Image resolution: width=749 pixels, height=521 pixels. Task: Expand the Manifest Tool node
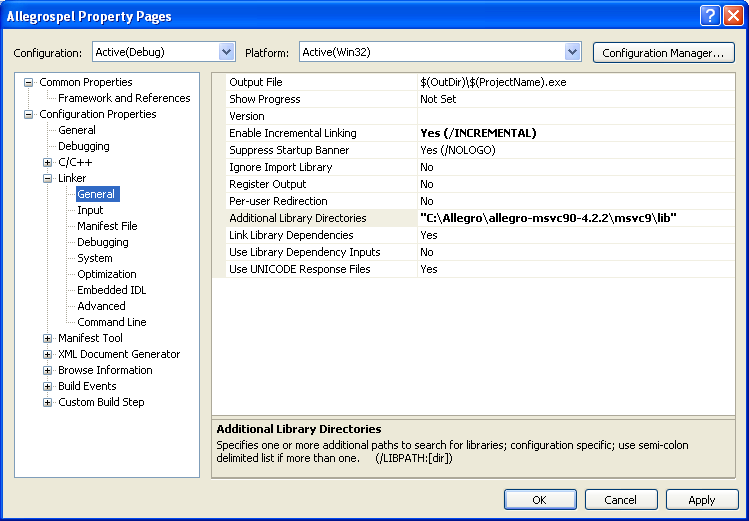tap(47, 339)
